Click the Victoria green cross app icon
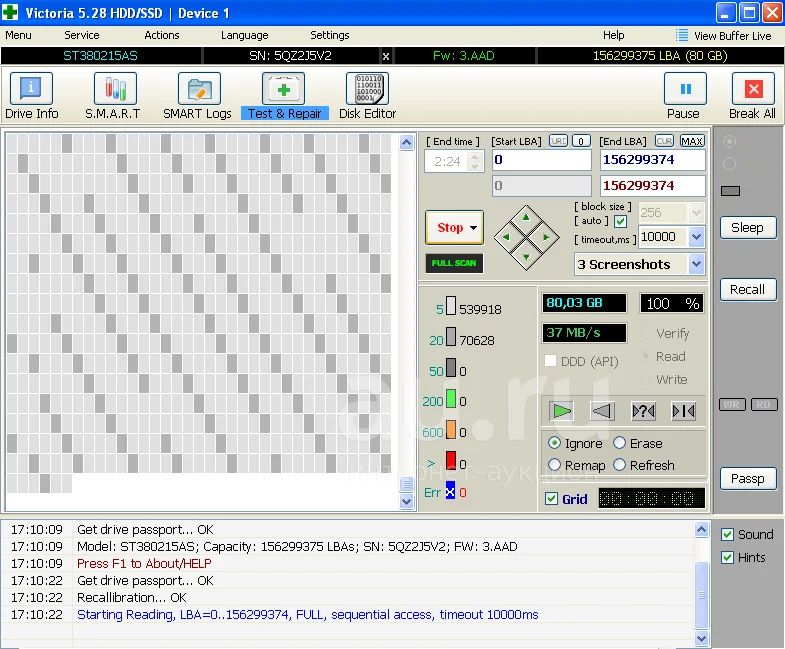 (10, 12)
